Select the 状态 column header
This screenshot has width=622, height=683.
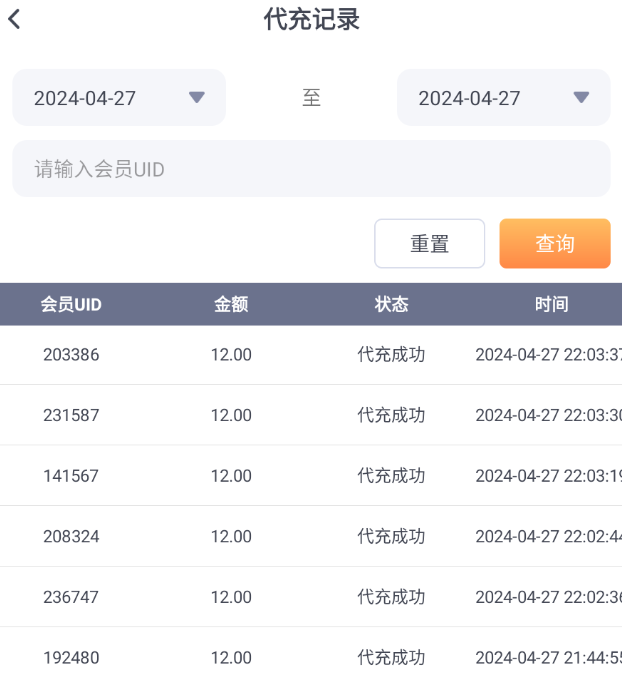coord(391,304)
